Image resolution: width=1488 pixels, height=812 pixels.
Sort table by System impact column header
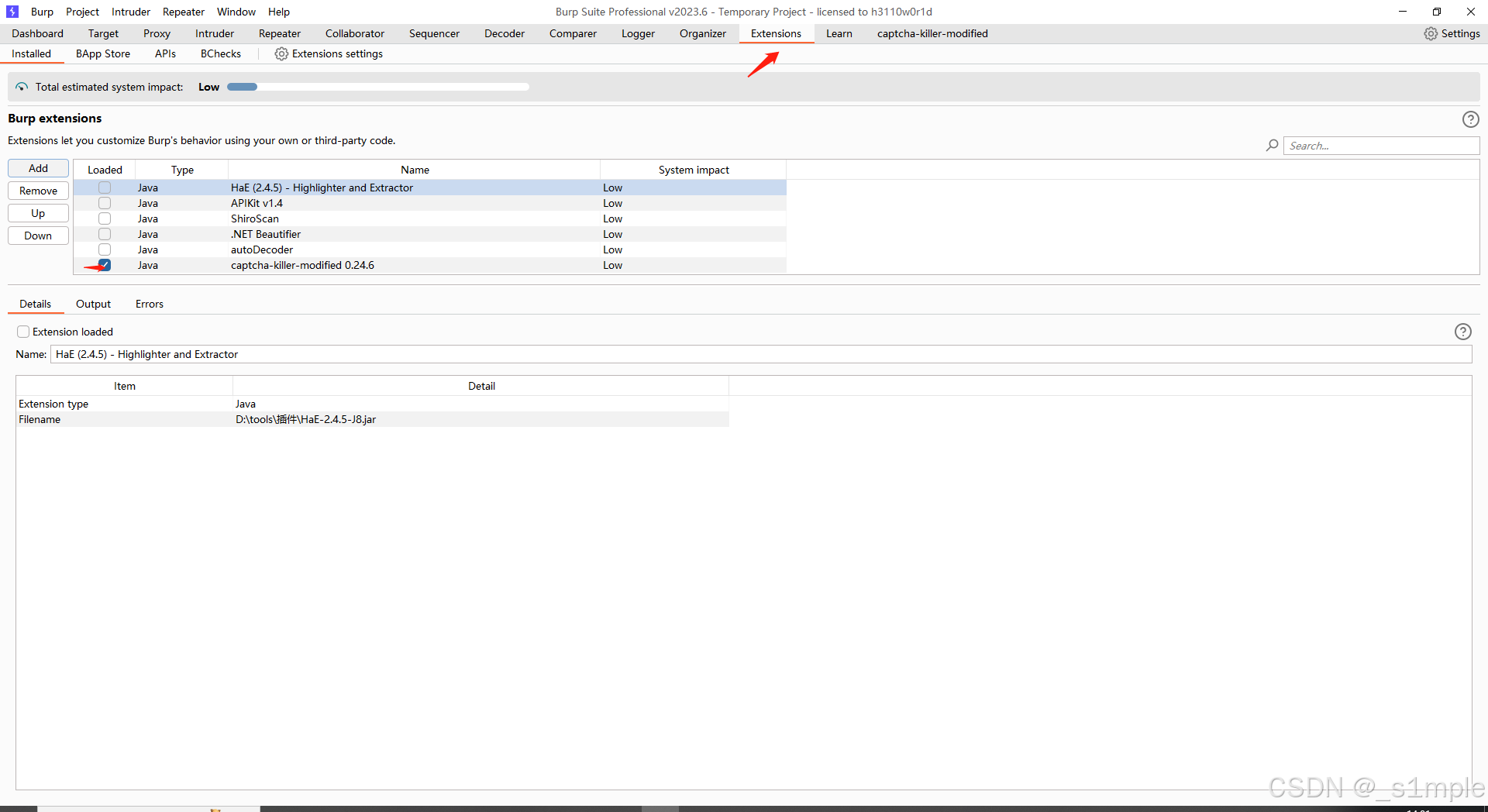(694, 170)
